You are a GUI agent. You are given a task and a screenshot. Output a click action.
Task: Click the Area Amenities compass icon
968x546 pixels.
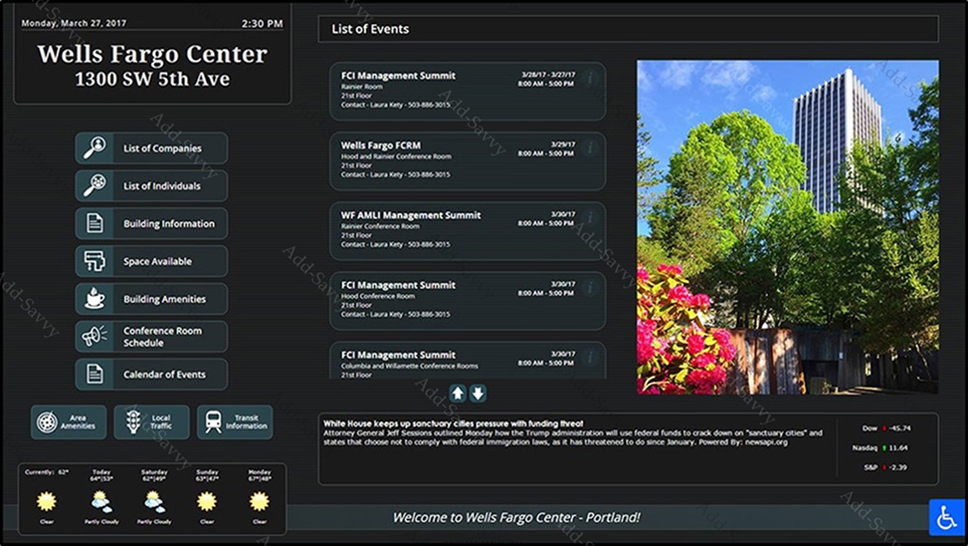pyautogui.click(x=47, y=422)
